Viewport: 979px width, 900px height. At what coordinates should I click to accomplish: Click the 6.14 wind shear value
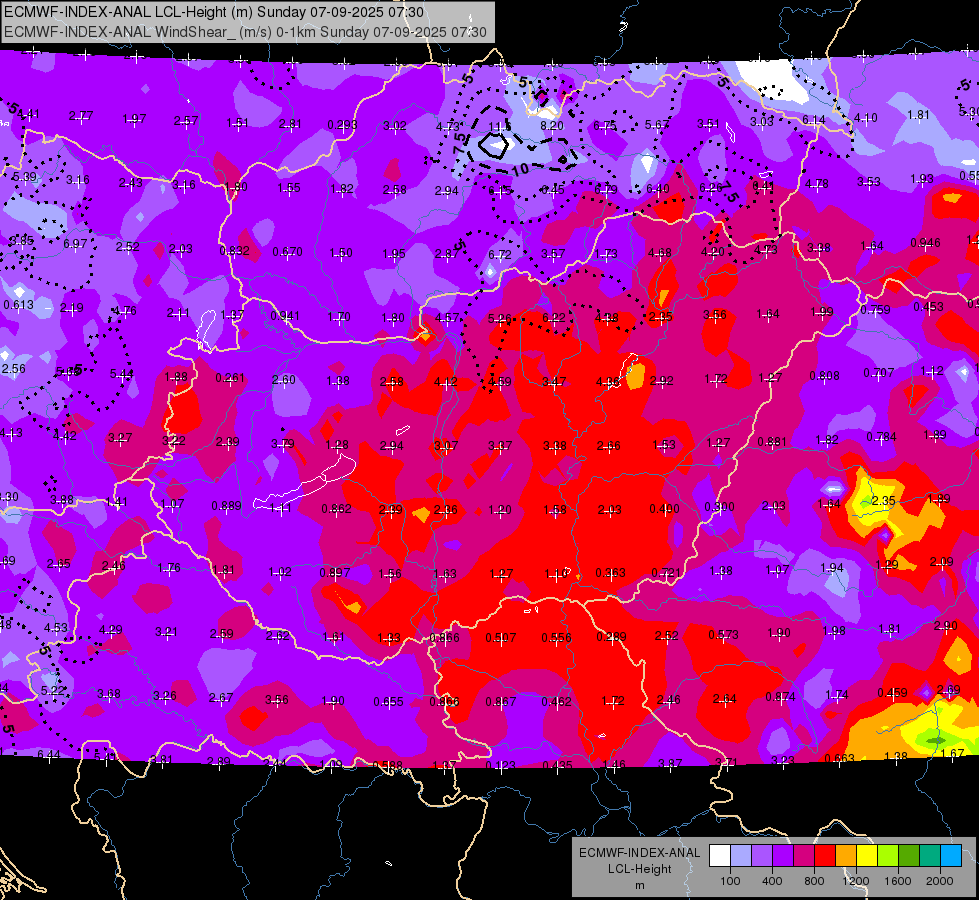click(x=814, y=120)
